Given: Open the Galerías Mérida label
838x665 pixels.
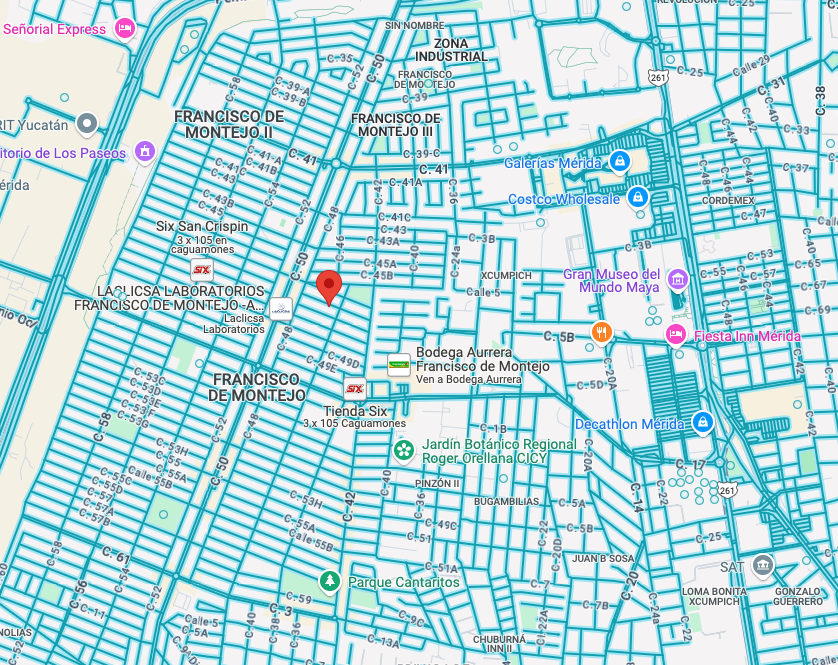Looking at the screenshot, I should (x=553, y=163).
